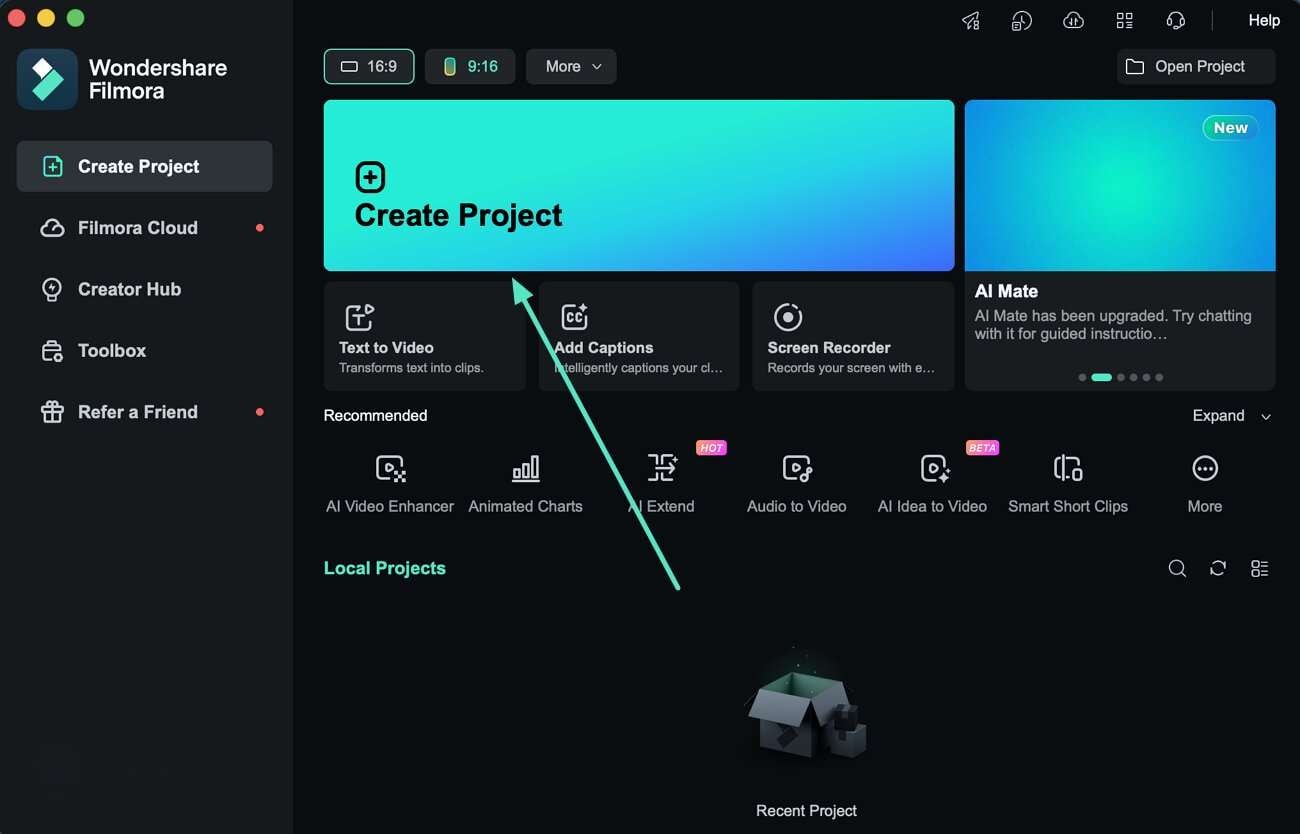Click the Open Project button
Screen dimensions: 1300x834
pyautogui.click(x=1196, y=66)
